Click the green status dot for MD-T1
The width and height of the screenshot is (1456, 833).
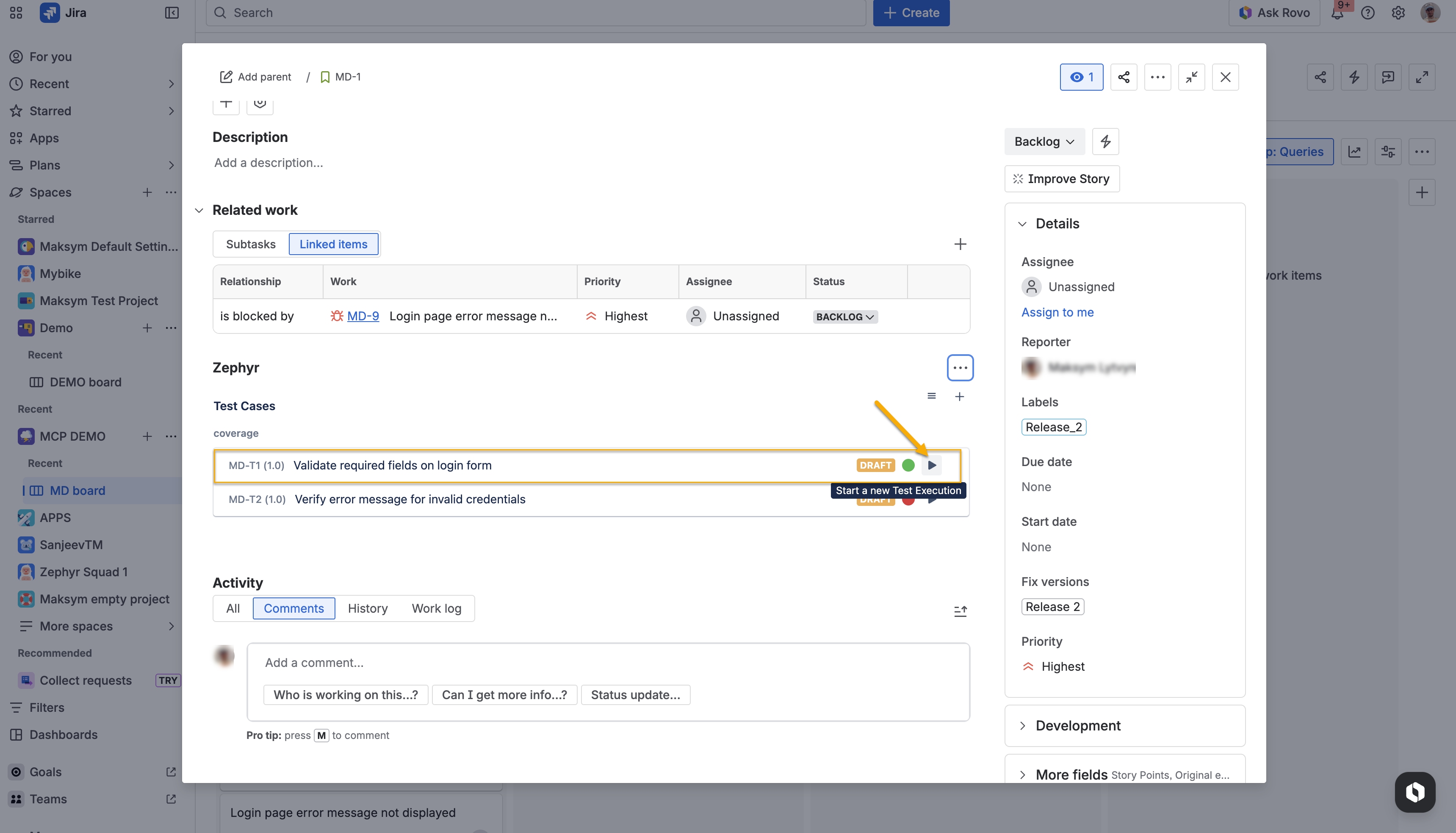coord(908,465)
